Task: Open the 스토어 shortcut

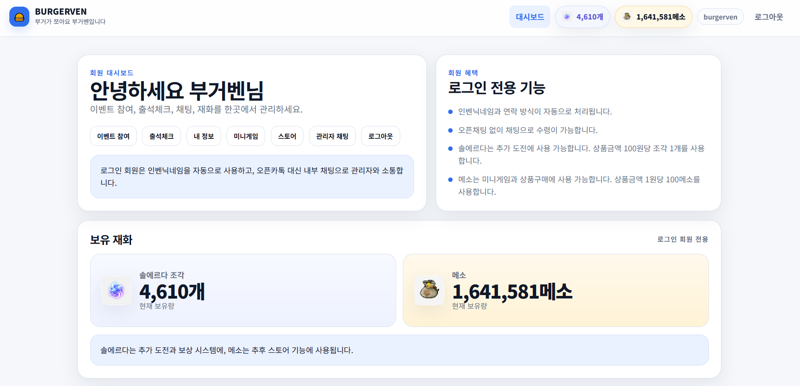Action: pos(287,136)
